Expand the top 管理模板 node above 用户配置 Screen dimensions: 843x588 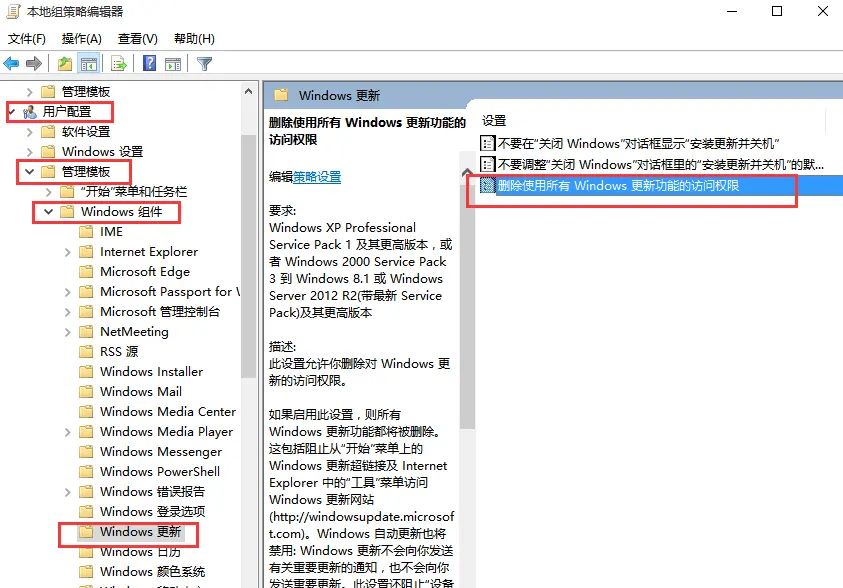30,92
